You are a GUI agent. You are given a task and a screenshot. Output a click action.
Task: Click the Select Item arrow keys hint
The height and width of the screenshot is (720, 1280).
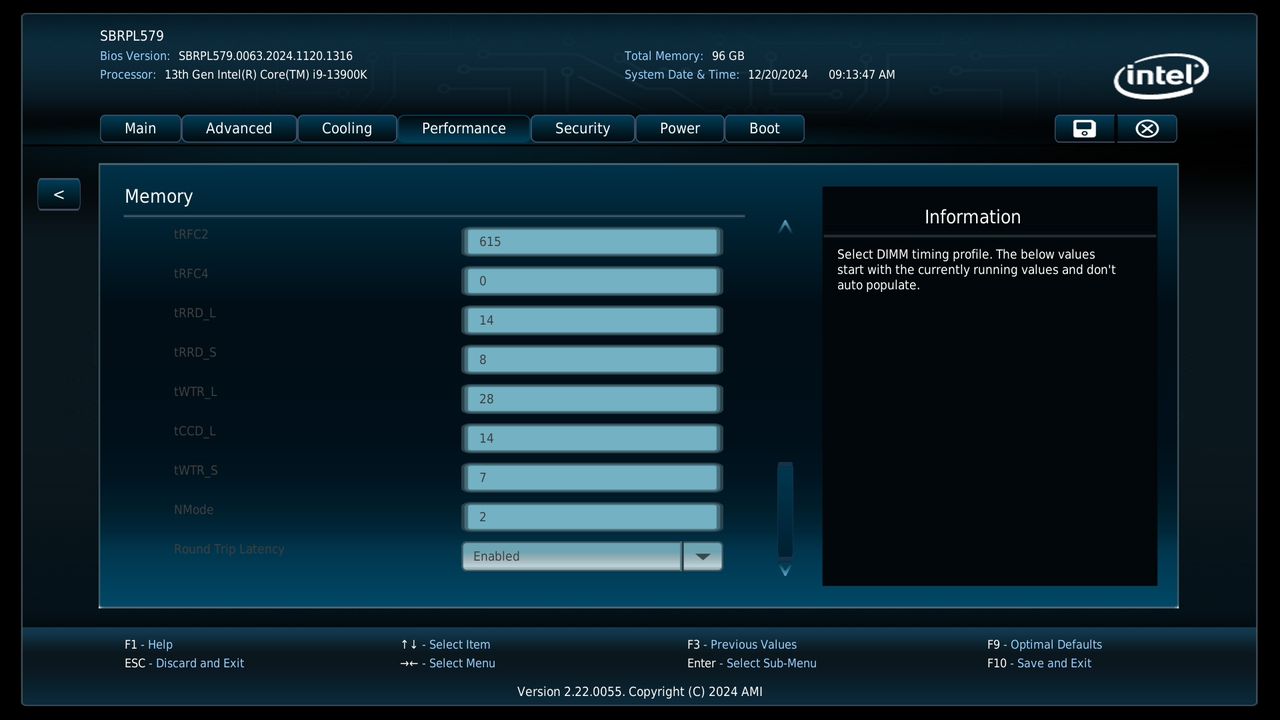click(446, 645)
